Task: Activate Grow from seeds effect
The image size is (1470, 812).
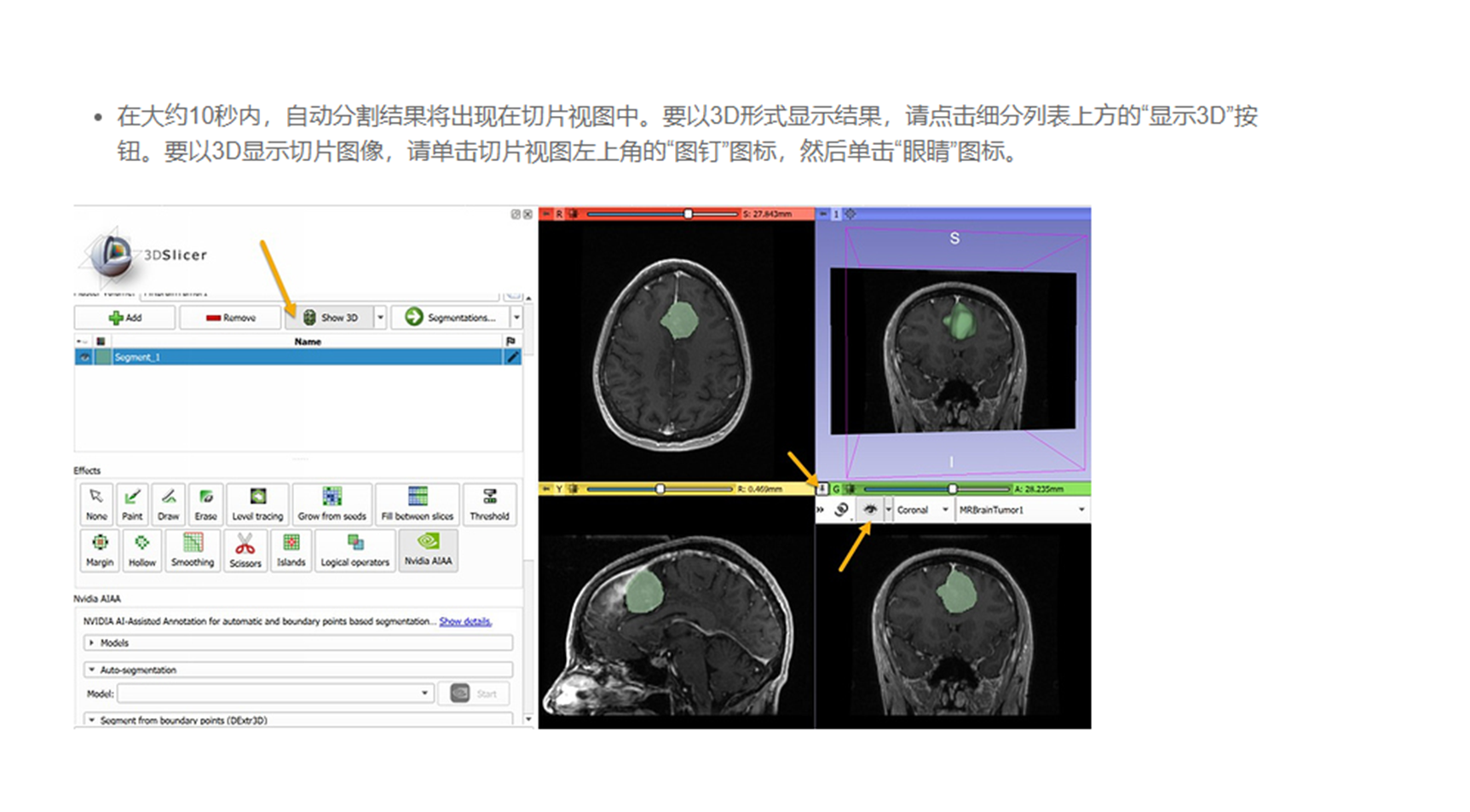Action: coord(331,504)
